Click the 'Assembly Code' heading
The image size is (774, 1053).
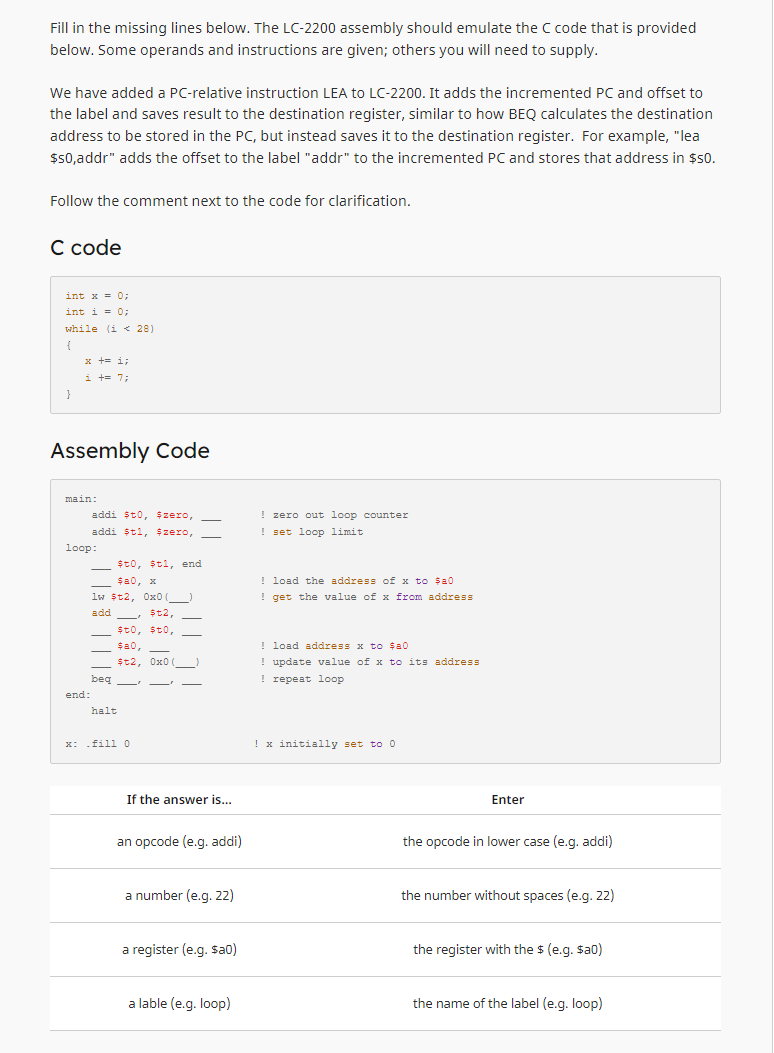[x=130, y=451]
